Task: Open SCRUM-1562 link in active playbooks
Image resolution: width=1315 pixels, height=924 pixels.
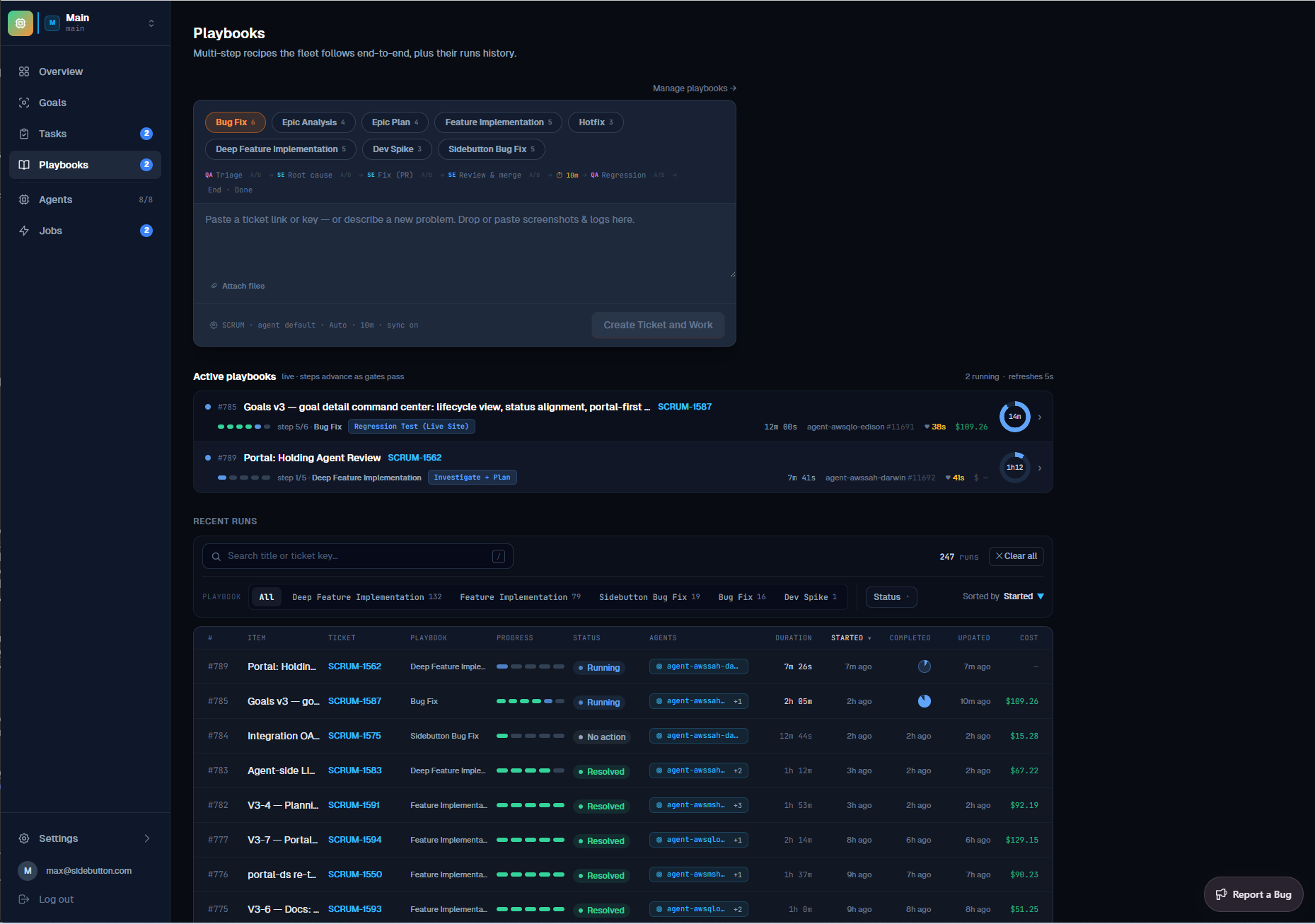Action: (415, 458)
